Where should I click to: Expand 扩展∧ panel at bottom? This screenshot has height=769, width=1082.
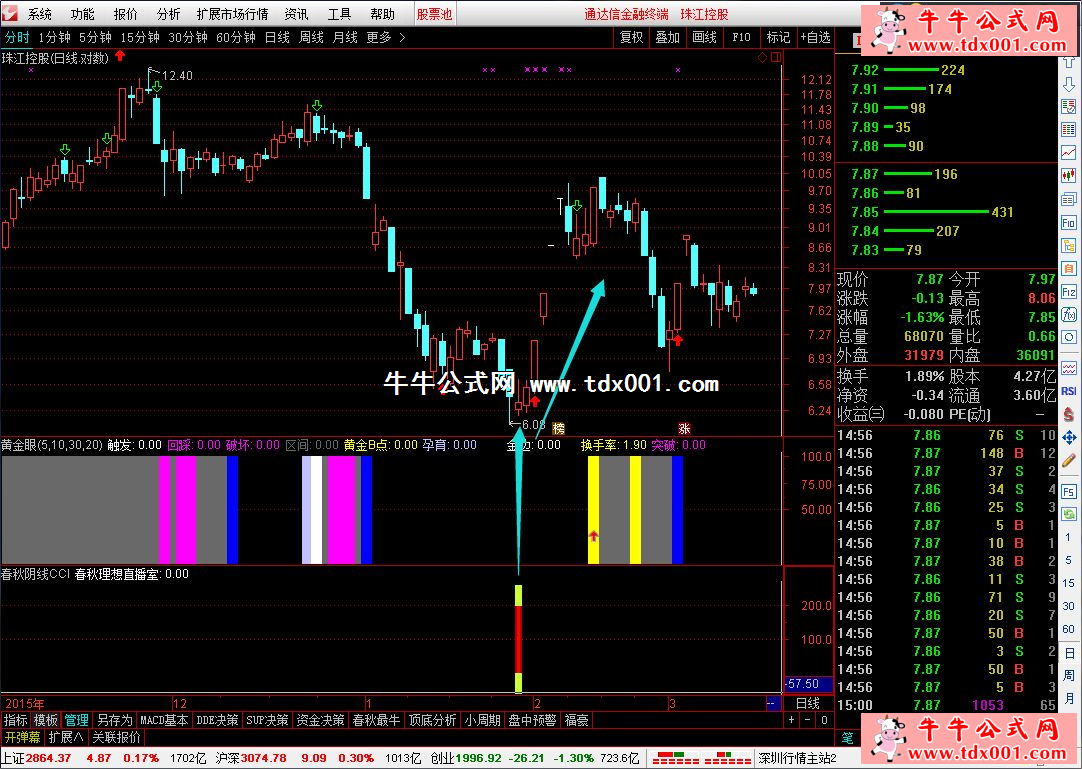66,737
